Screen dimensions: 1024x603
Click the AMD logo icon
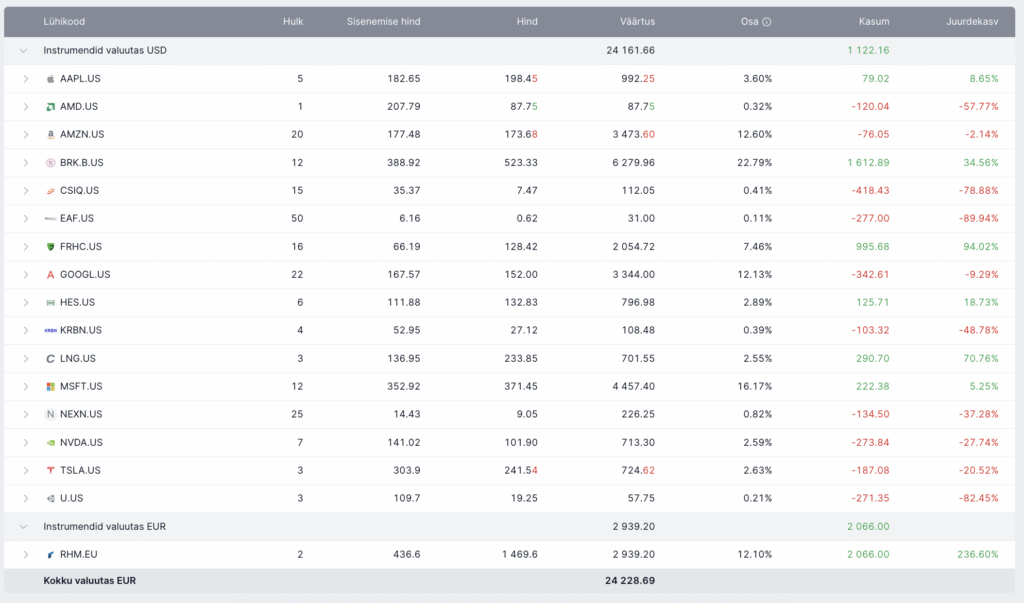(x=50, y=106)
